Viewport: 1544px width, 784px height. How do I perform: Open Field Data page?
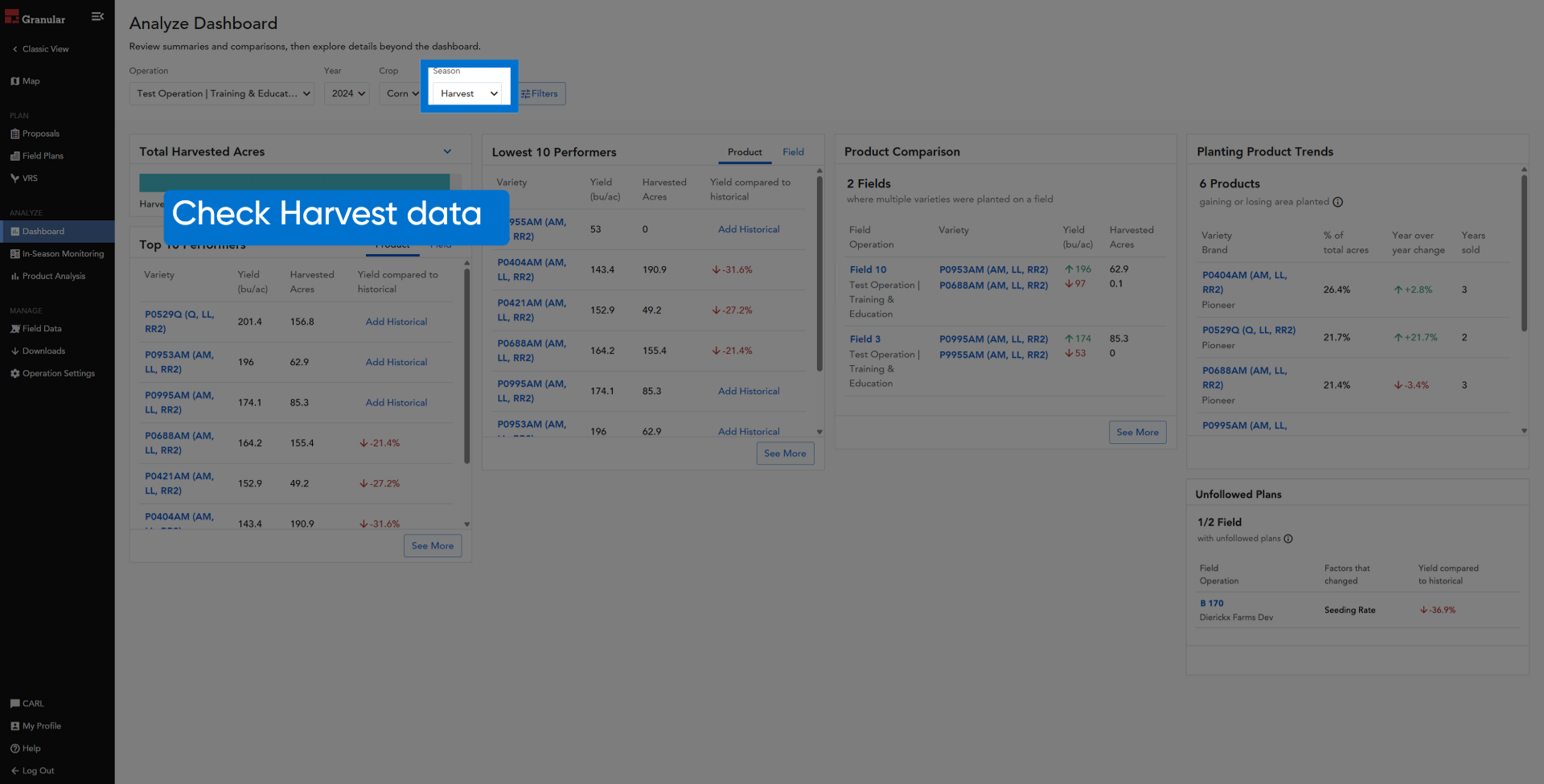(x=36, y=329)
